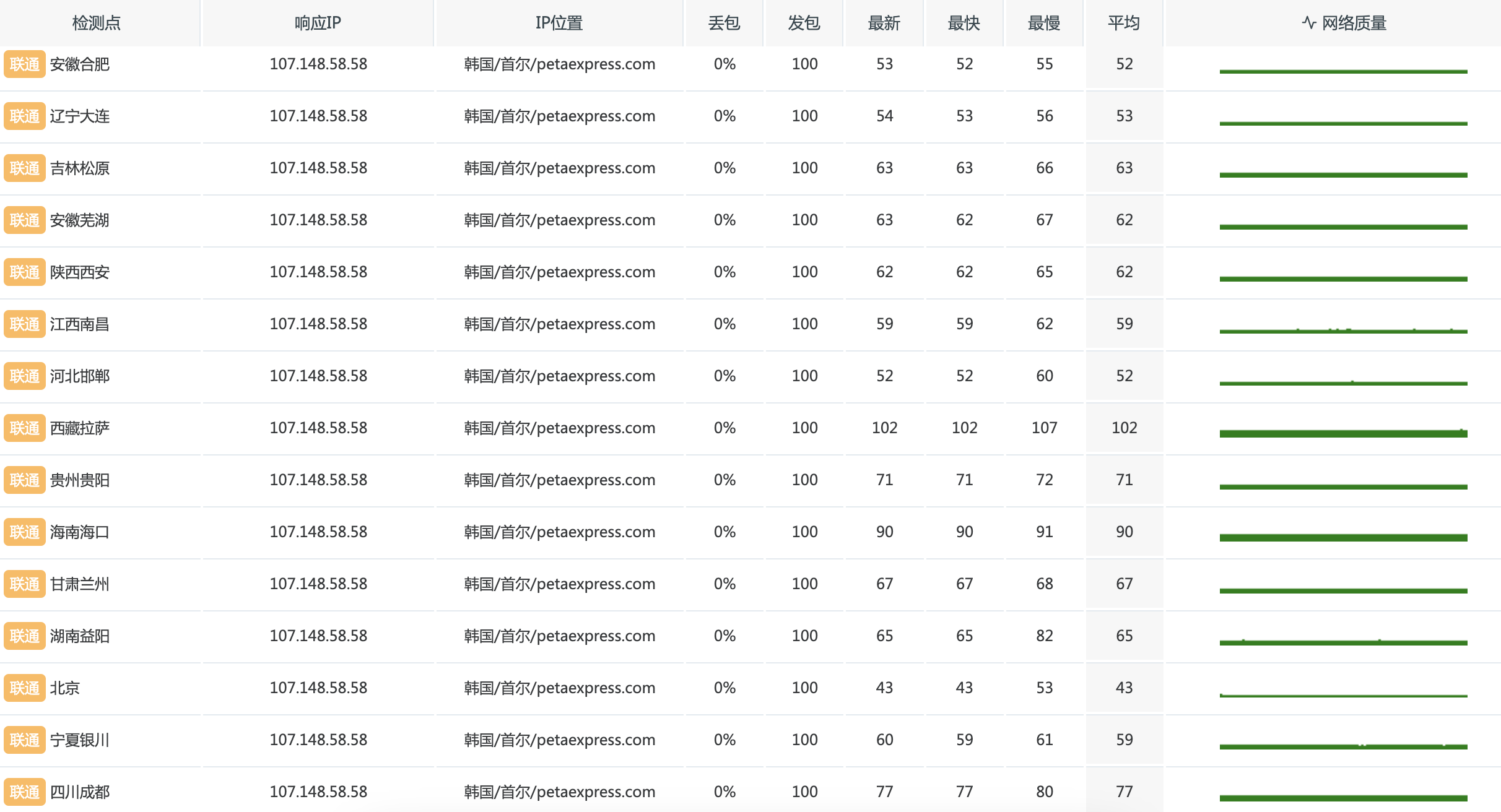
Task: Click the 最快 column header
Action: pyautogui.click(x=964, y=23)
